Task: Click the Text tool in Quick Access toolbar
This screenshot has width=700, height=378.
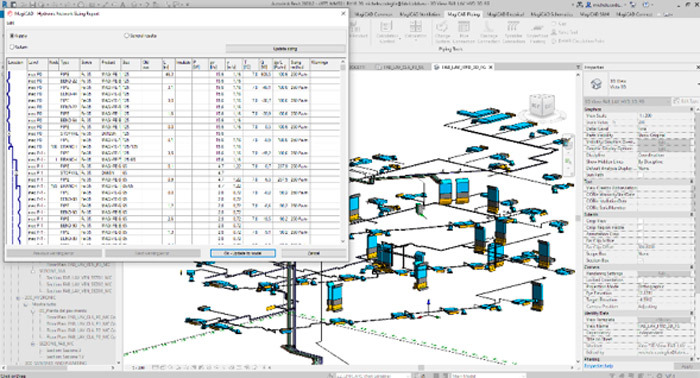Action: (x=123, y=4)
